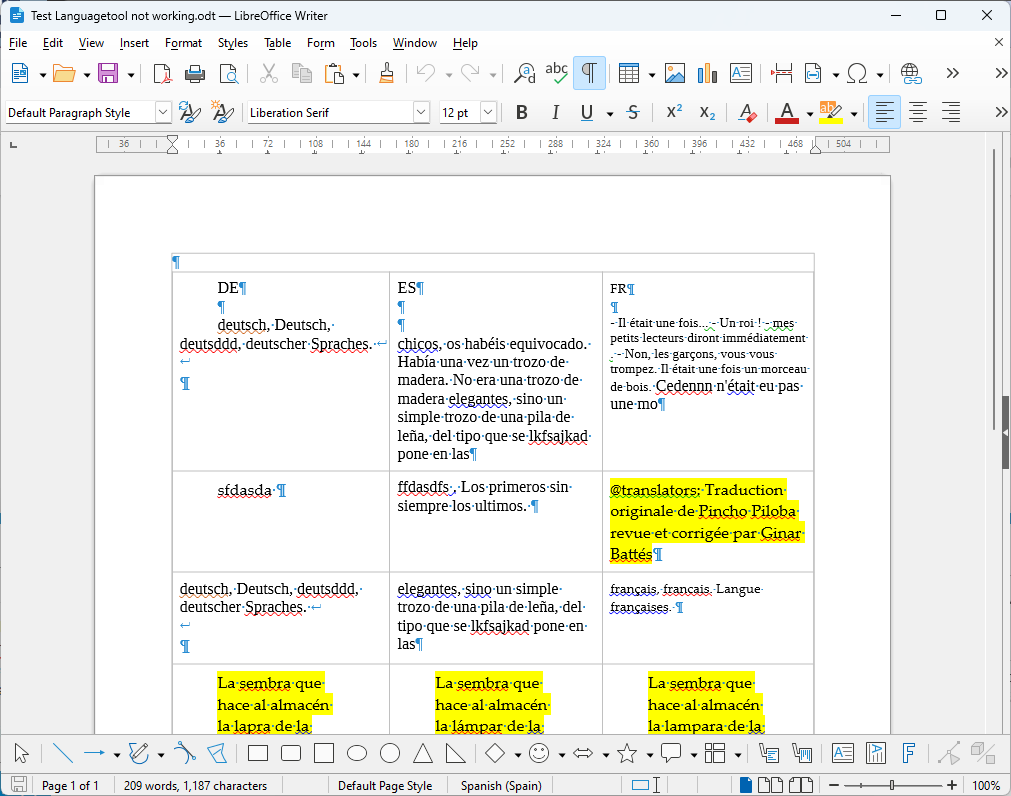Screen dimensions: 1011x796
Task: Set Center paragraph alignment
Action: point(918,113)
